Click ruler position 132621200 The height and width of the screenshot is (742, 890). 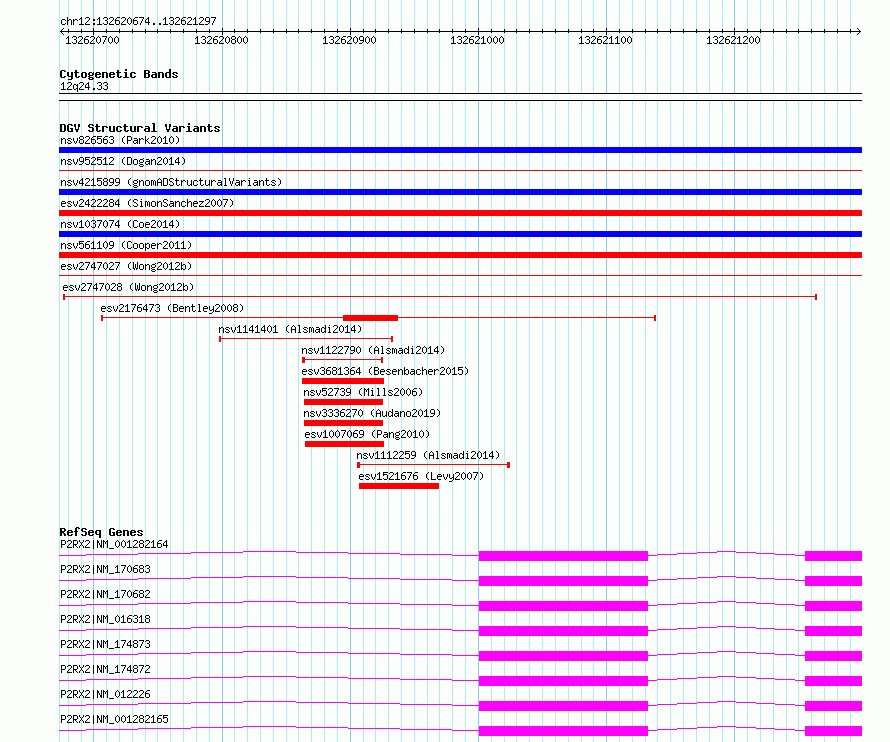tap(733, 40)
